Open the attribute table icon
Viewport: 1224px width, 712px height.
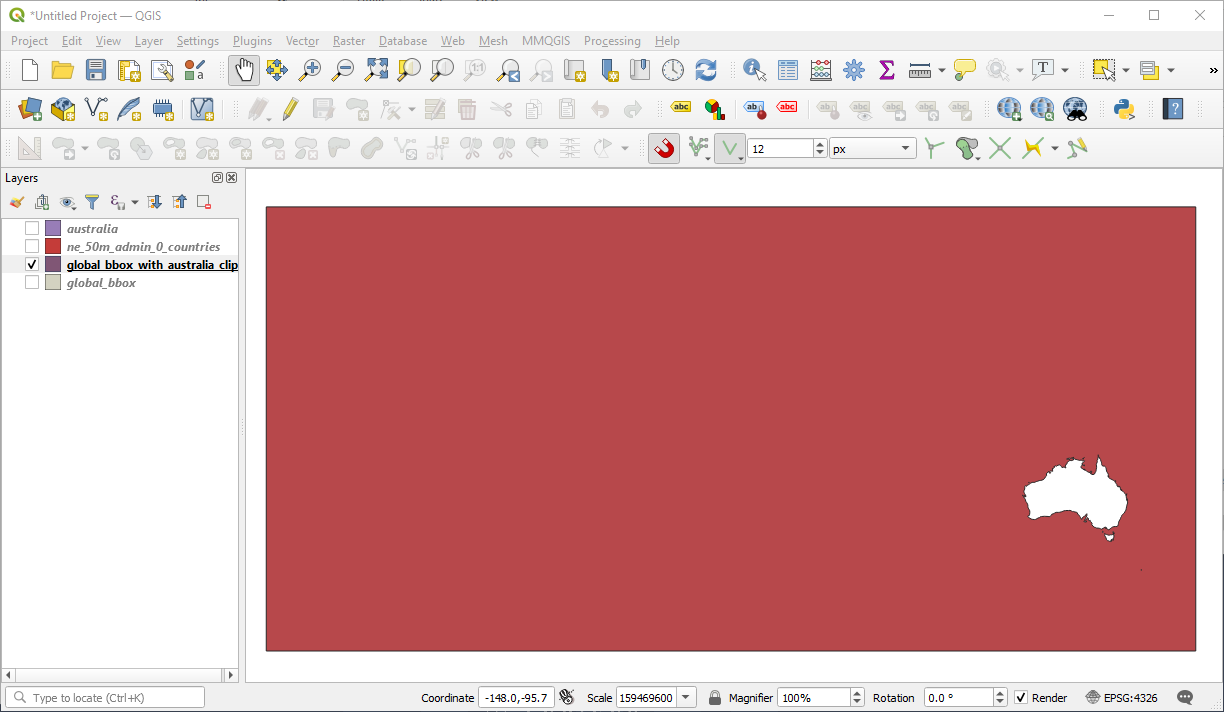pyautogui.click(x=788, y=70)
